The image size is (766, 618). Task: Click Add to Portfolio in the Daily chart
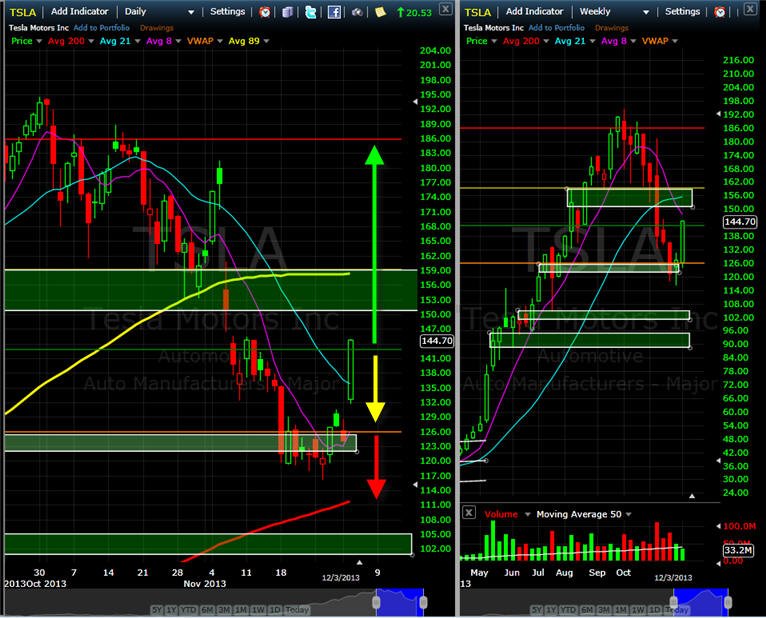click(x=102, y=28)
